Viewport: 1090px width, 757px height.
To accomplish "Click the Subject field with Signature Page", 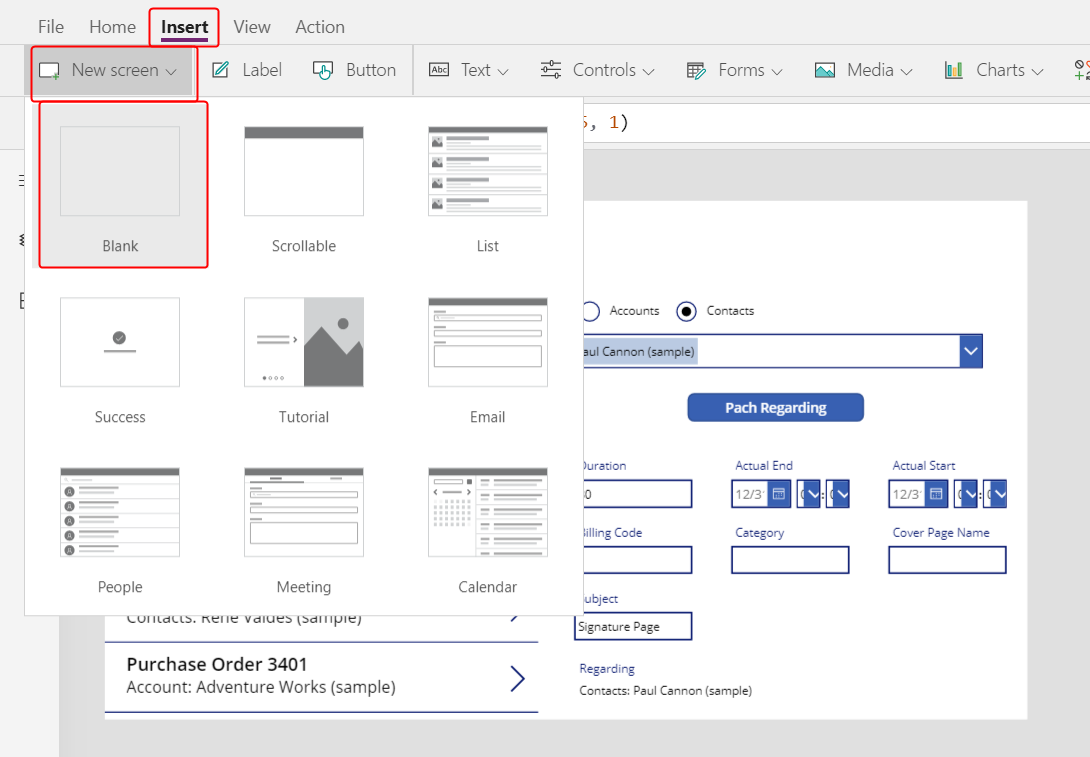I will [633, 626].
